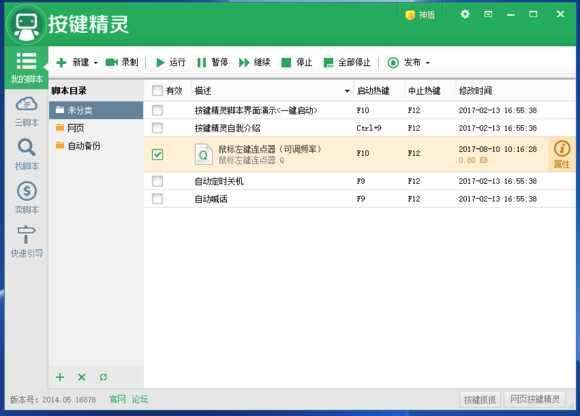
Task: Delete the folder using the bottom X icon
Action: 82,377
